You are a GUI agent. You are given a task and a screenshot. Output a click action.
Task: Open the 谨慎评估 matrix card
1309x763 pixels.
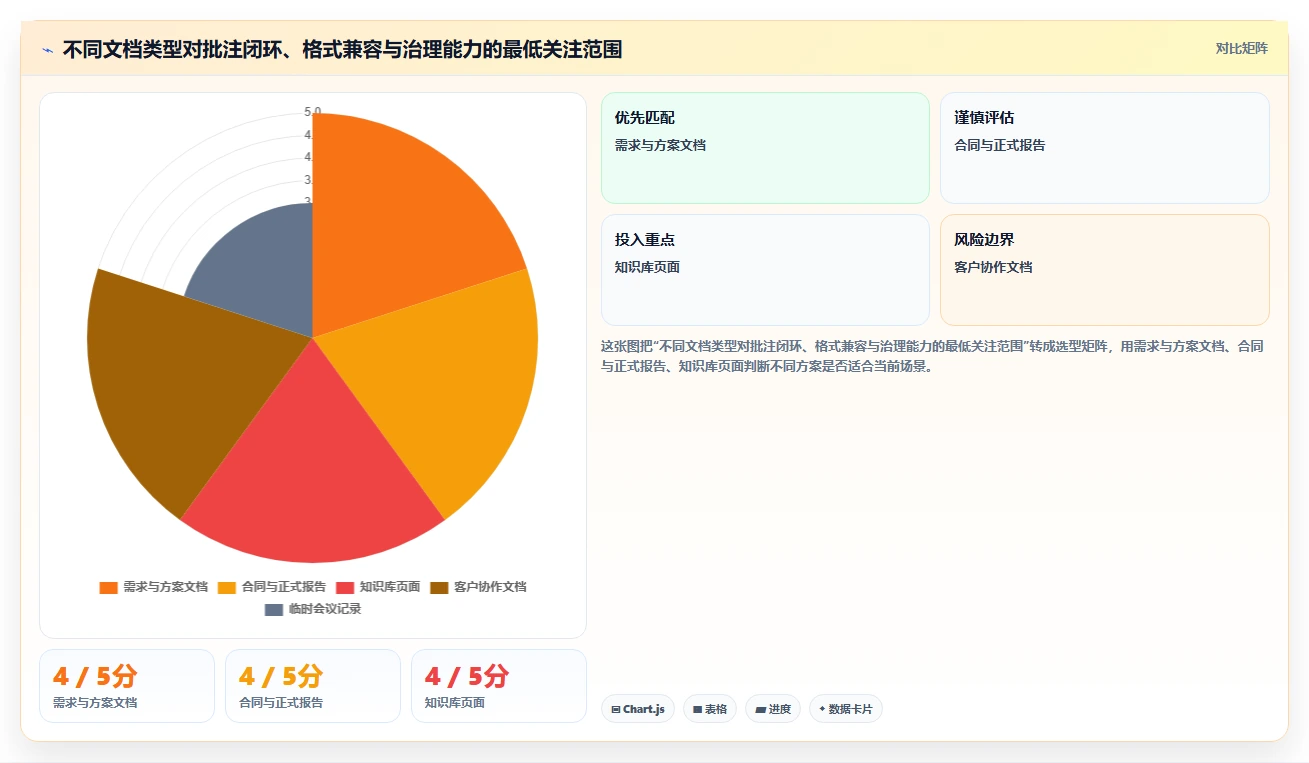(x=1105, y=148)
